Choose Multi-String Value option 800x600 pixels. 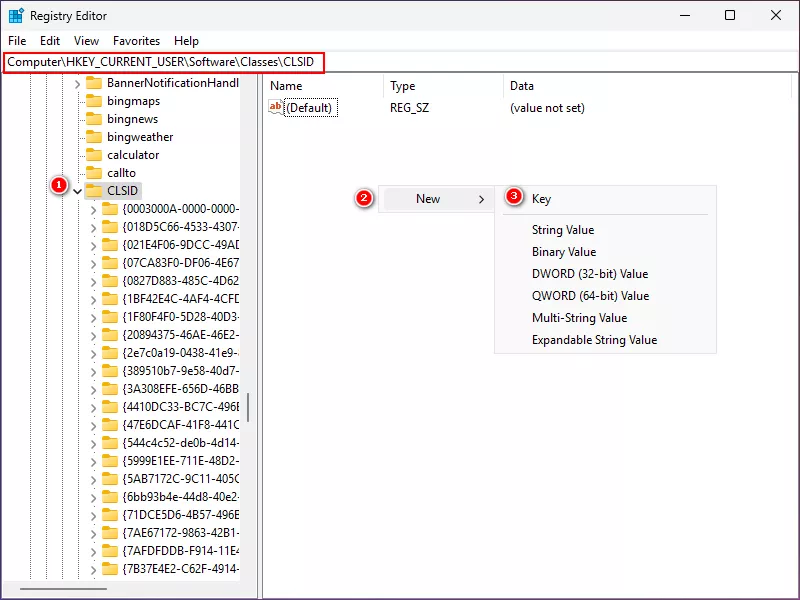(579, 318)
